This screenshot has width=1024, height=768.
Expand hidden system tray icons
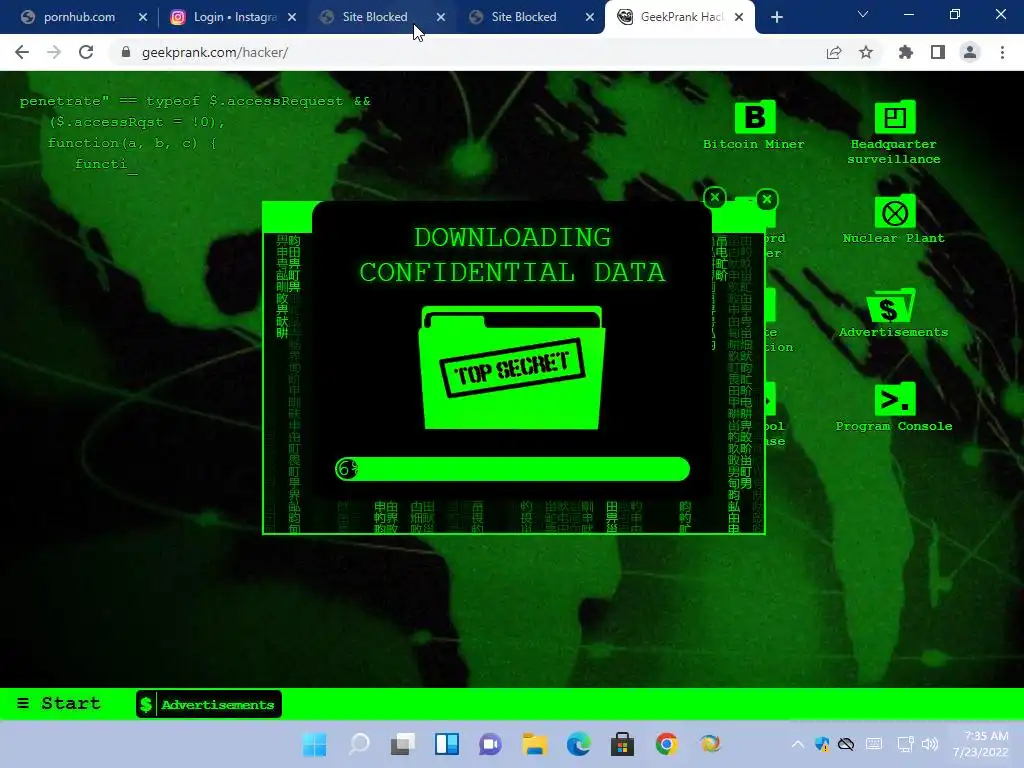point(797,744)
